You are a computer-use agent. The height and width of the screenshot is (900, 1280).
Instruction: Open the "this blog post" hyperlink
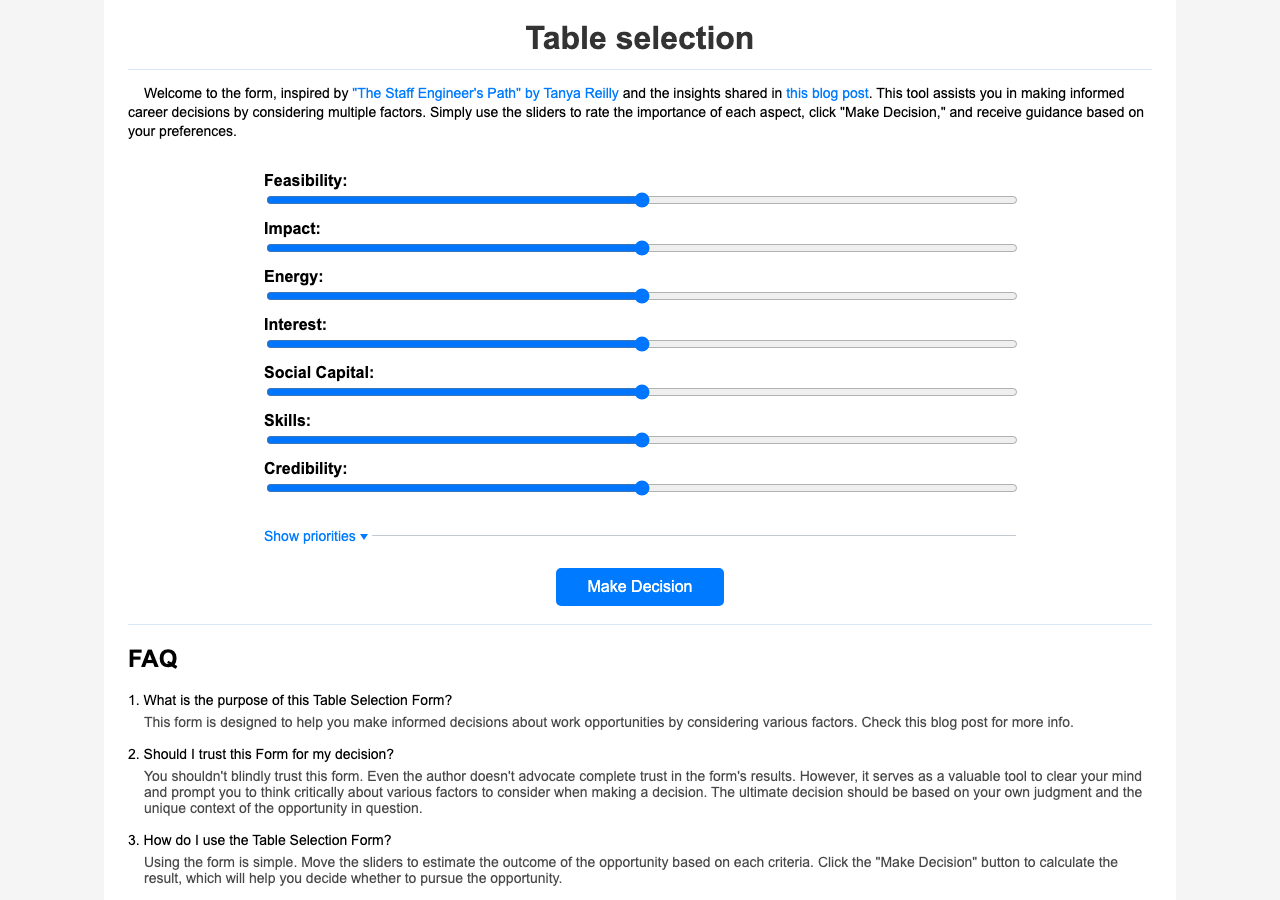tap(826, 93)
